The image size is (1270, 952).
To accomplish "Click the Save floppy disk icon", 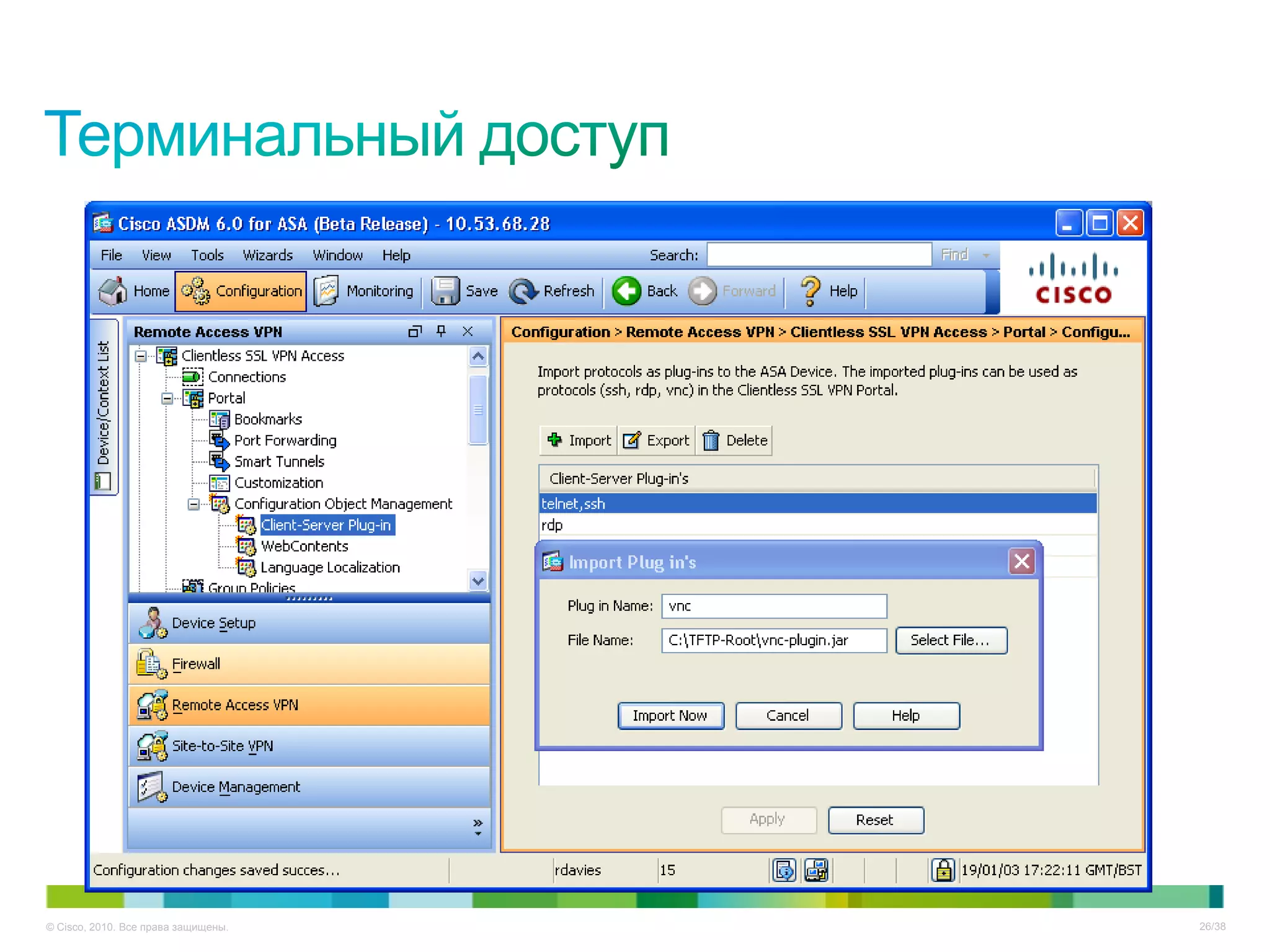I will pyautogui.click(x=445, y=291).
